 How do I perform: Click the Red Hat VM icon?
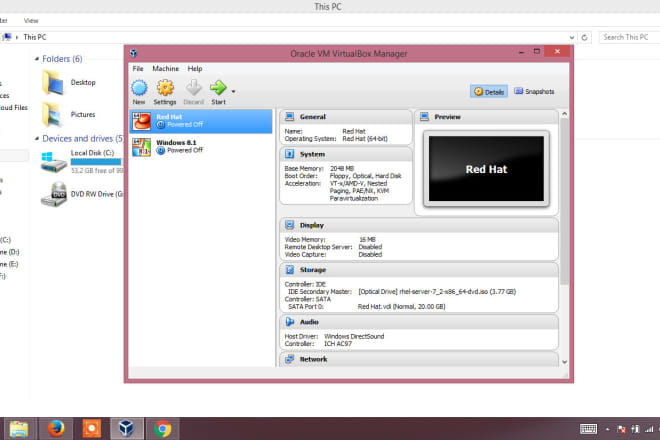141,121
